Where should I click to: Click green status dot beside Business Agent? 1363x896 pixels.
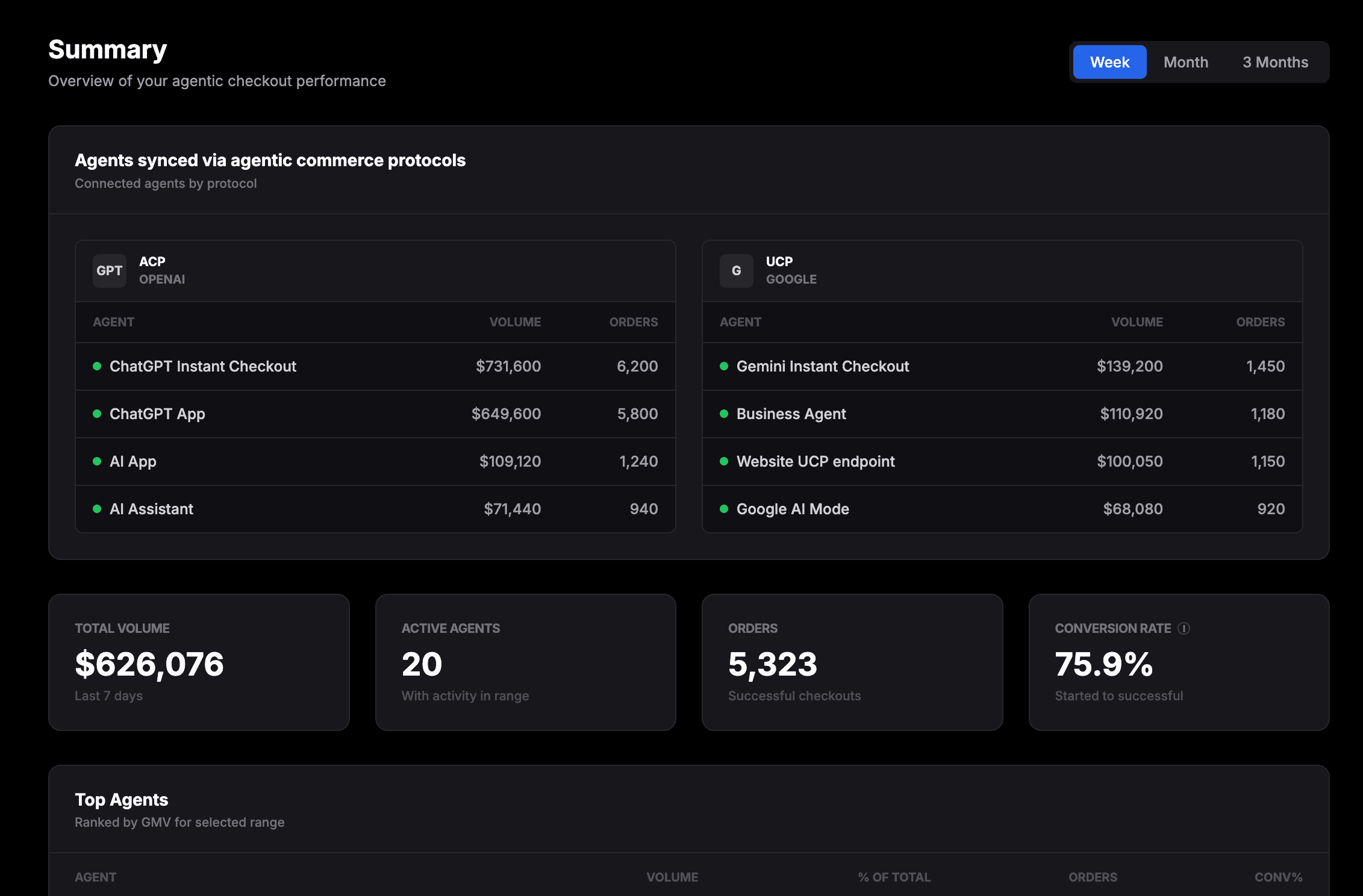point(724,414)
